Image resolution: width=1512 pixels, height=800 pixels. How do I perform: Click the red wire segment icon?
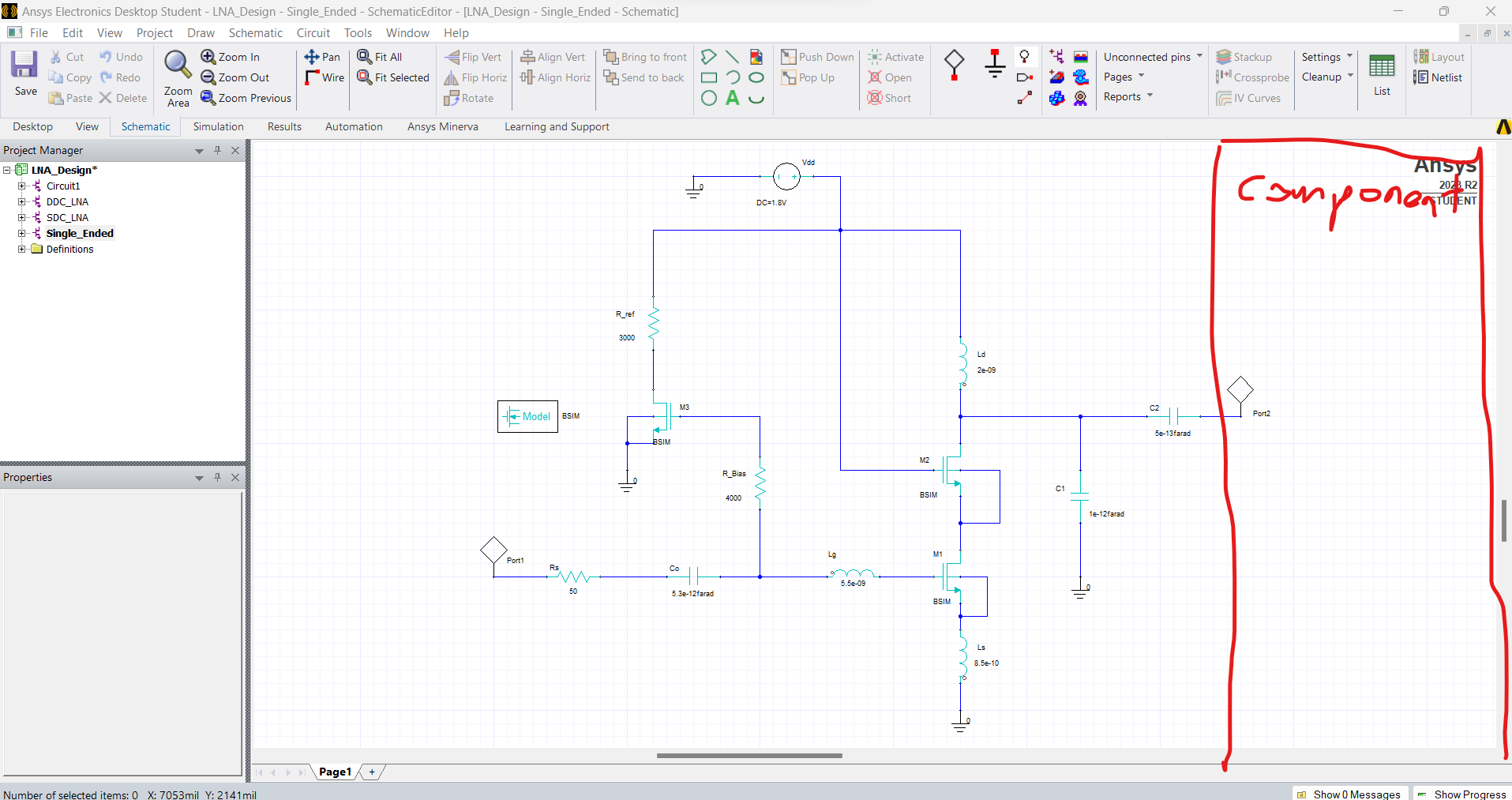1025,98
